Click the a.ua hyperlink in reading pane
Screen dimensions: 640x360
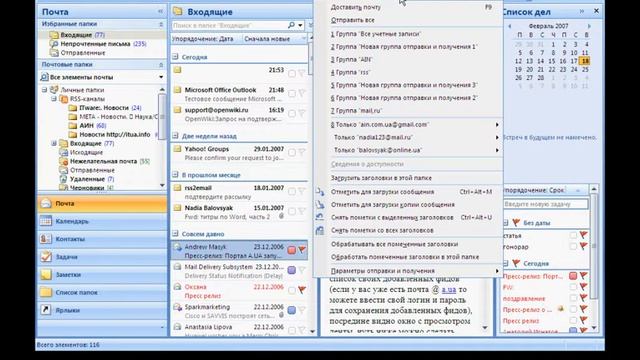449,289
